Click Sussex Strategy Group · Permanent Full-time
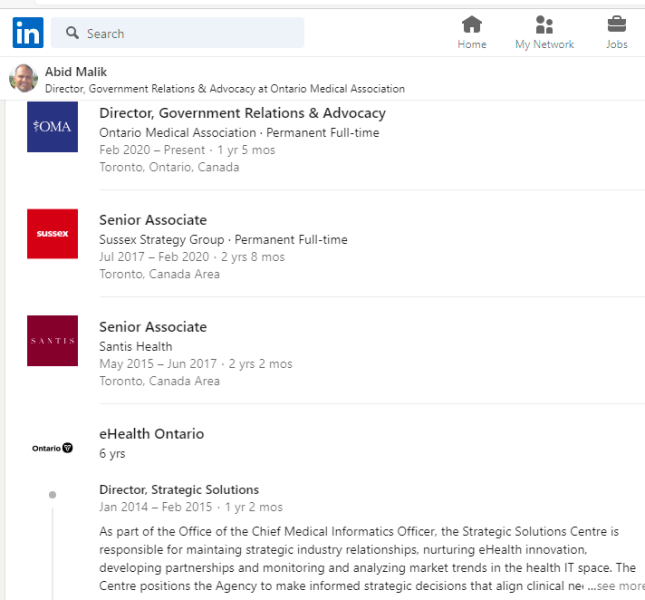Viewport: 645px width, 600px height. click(x=223, y=240)
